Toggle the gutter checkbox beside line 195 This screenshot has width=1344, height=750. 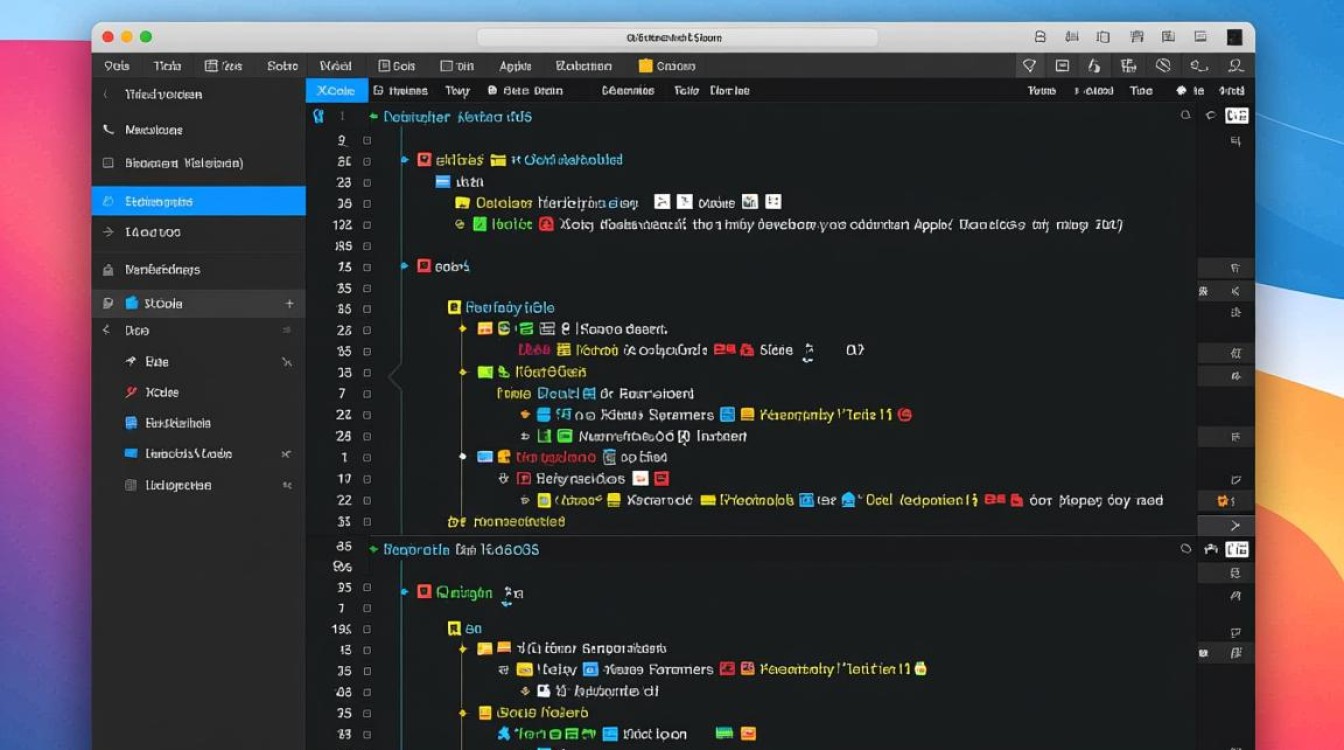pos(367,629)
